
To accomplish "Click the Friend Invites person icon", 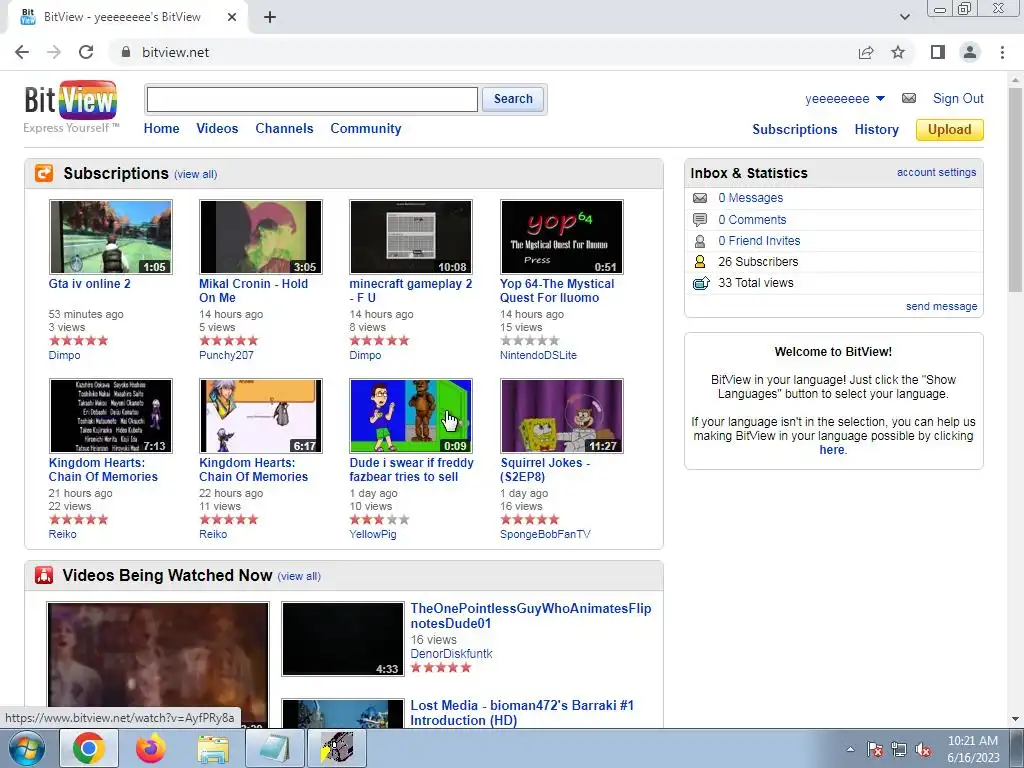I will tap(700, 241).
